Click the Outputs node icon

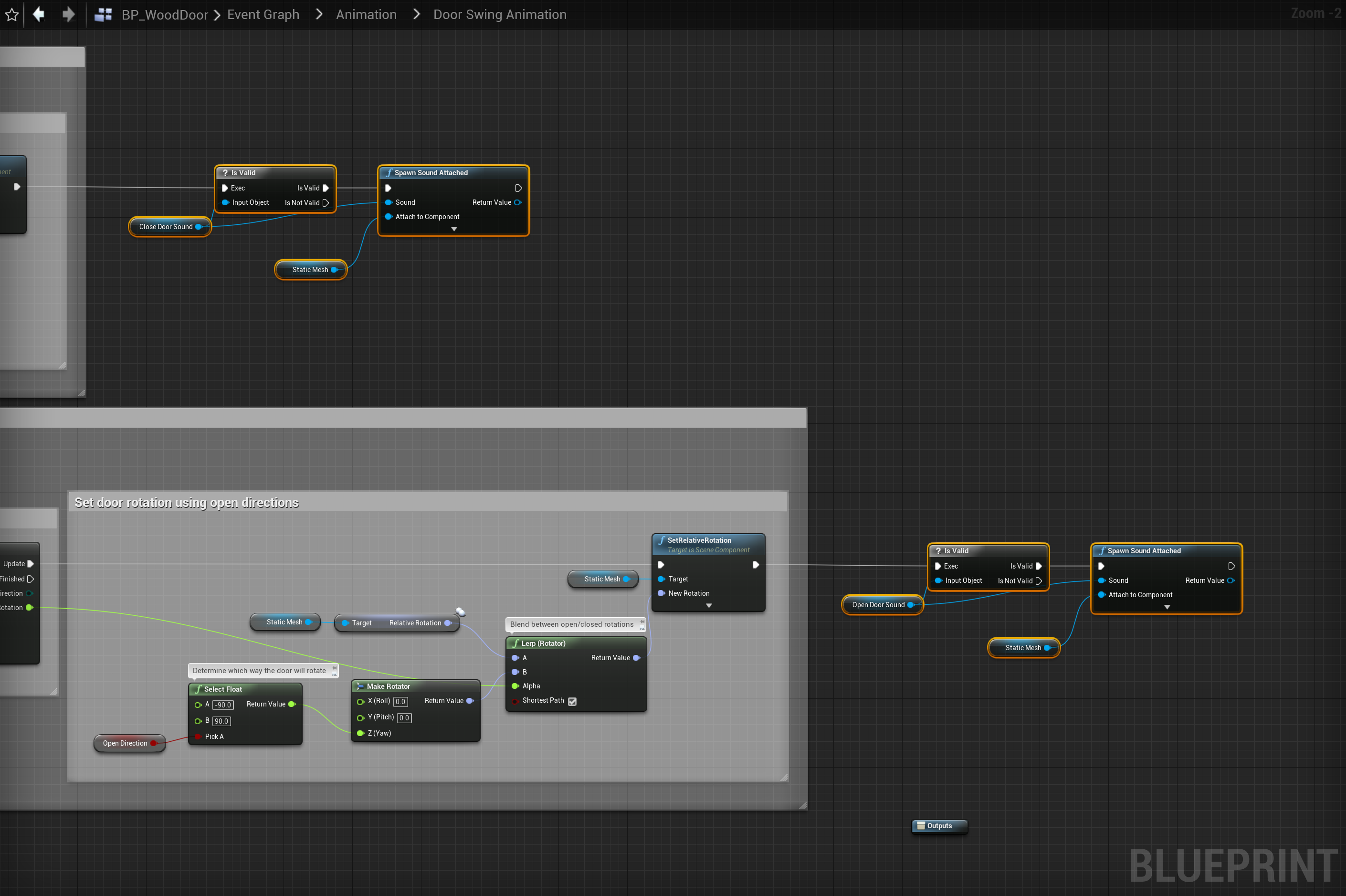pyautogui.click(x=920, y=826)
